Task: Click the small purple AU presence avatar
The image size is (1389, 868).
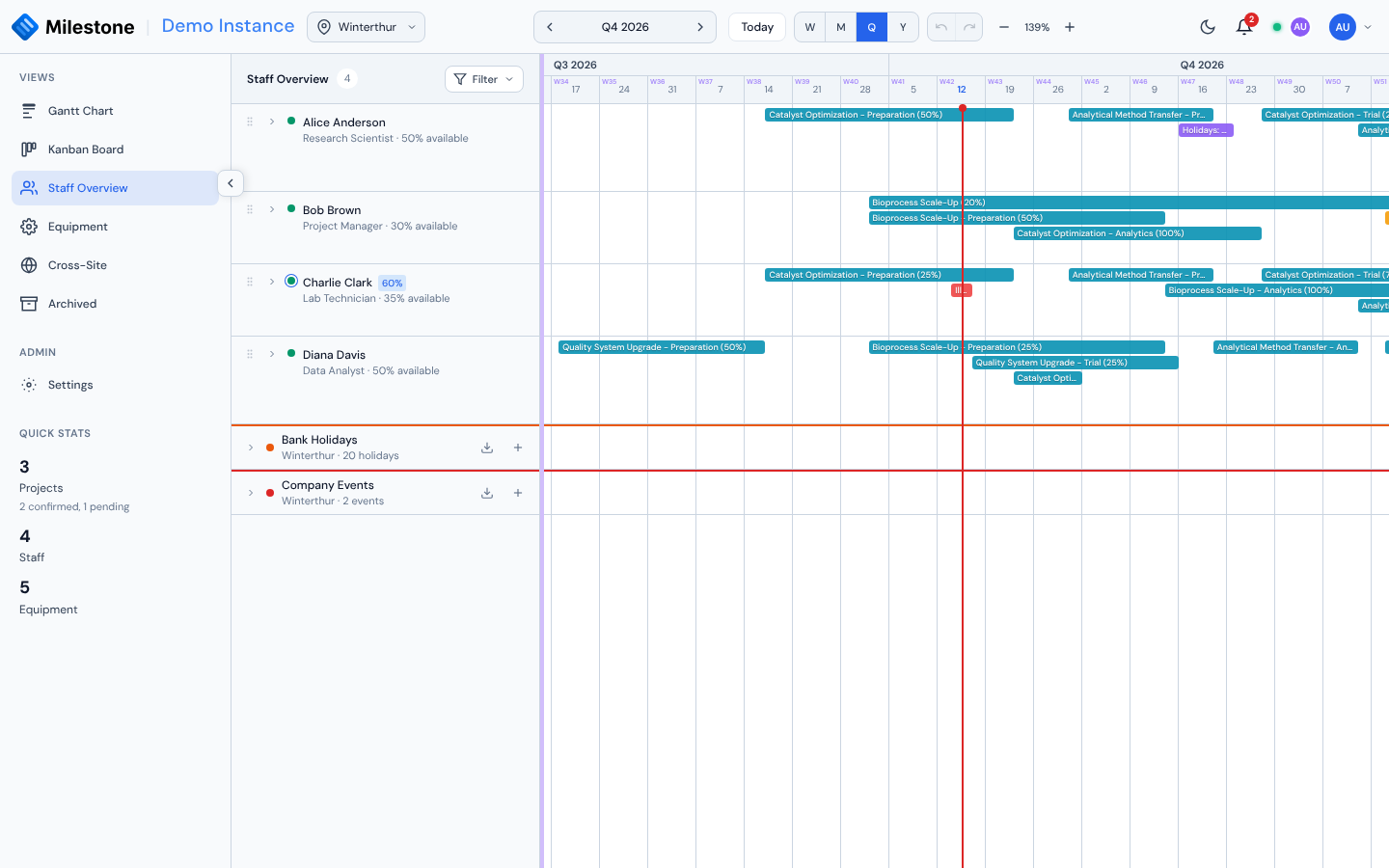Action: point(1300,27)
